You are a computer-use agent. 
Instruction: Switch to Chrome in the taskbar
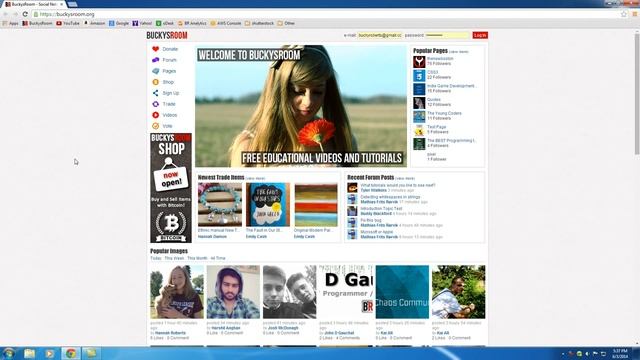point(71,353)
